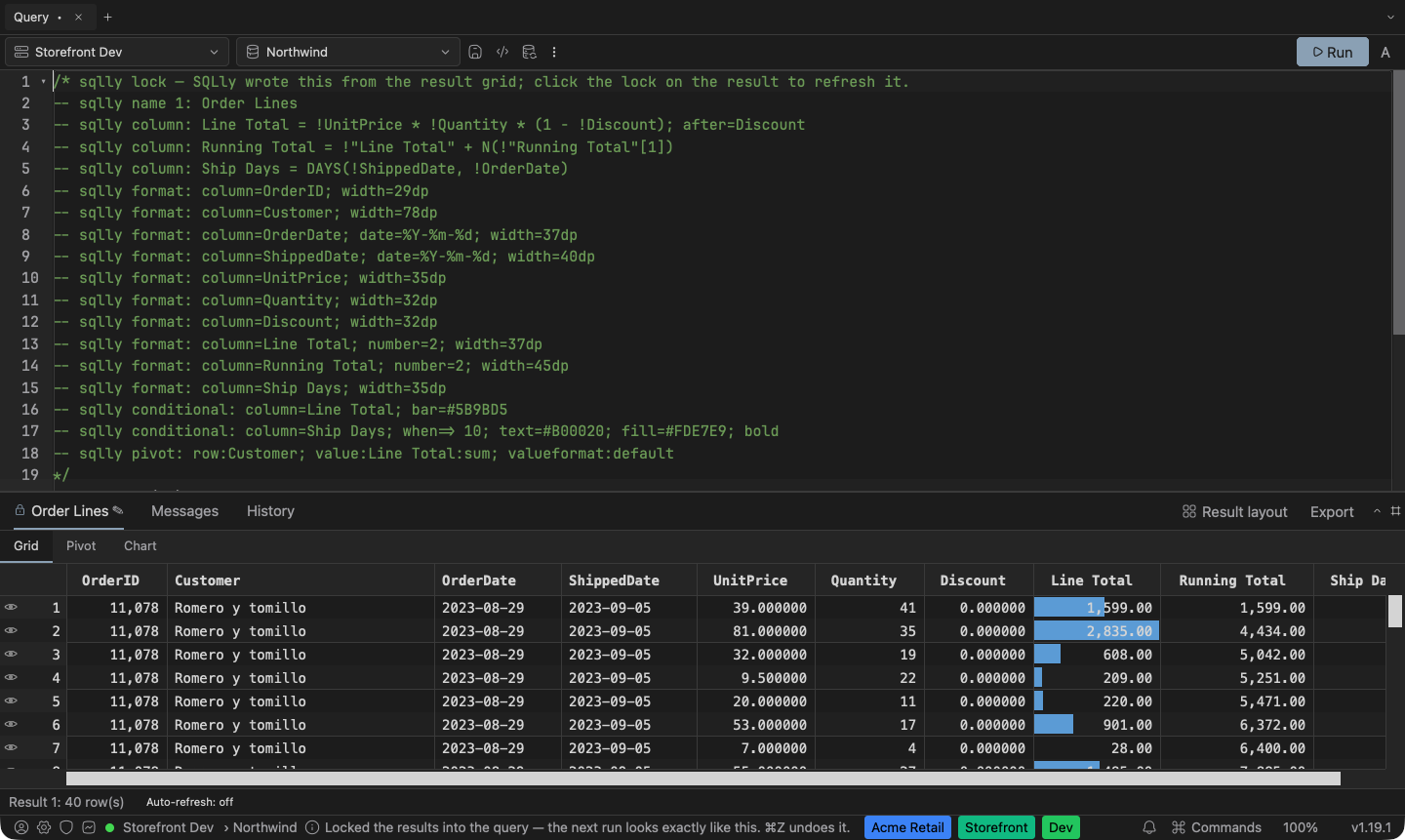Image resolution: width=1405 pixels, height=840 pixels.
Task: Toggle the eye icon for row 7
Action: coord(11,747)
